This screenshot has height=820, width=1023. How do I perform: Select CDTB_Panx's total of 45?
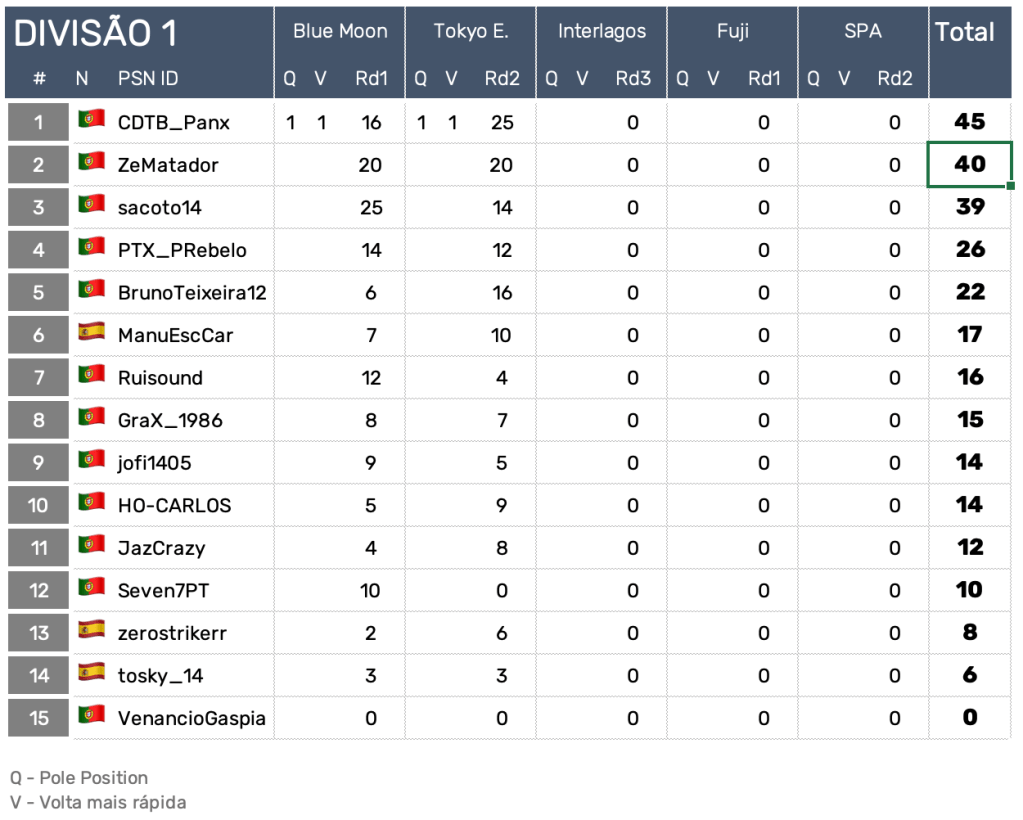point(969,121)
